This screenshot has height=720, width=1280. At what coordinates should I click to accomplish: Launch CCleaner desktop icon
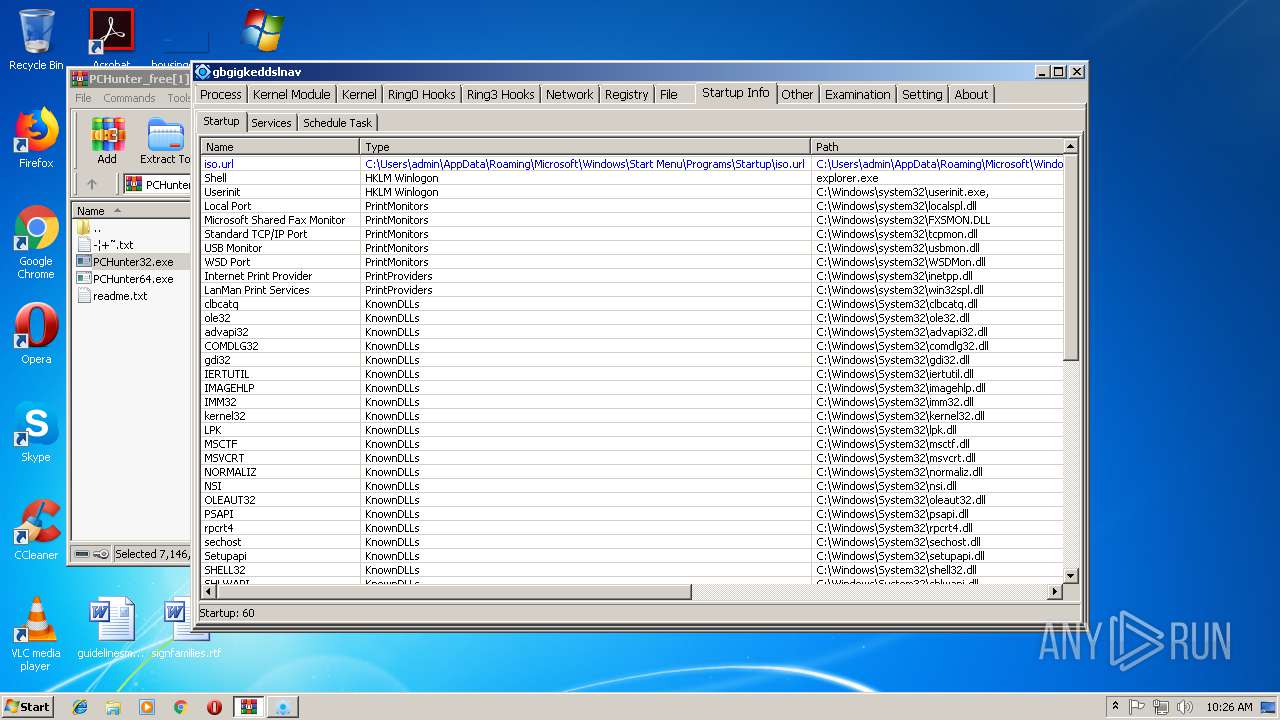tap(36, 530)
